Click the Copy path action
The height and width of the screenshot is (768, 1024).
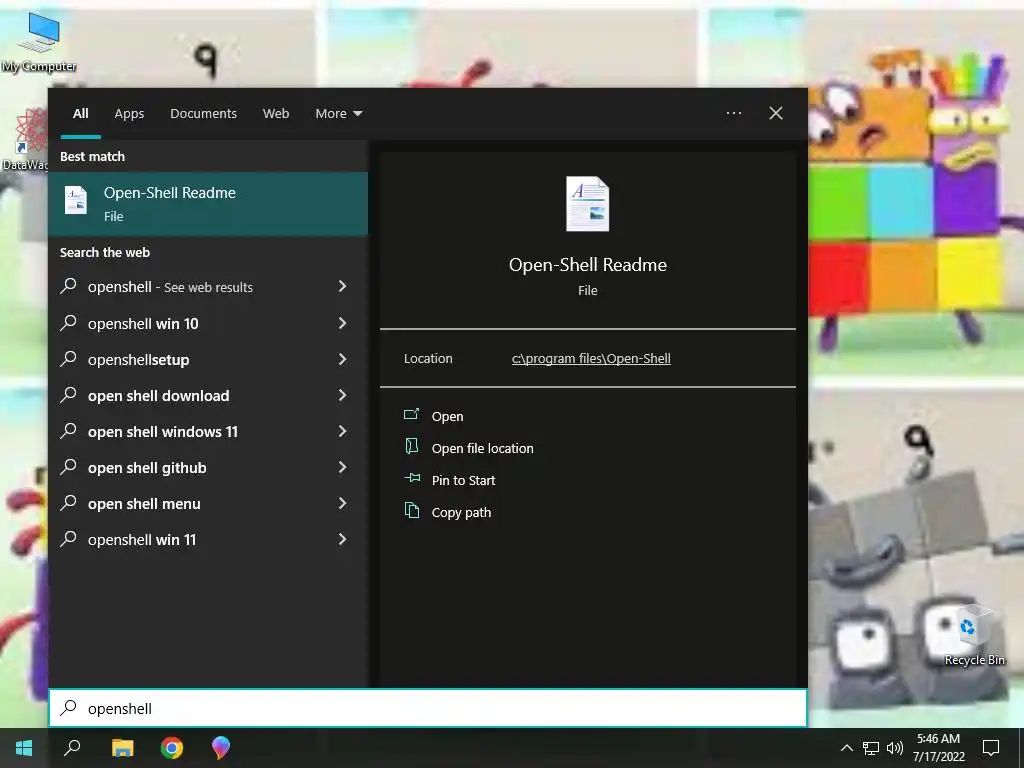(461, 512)
